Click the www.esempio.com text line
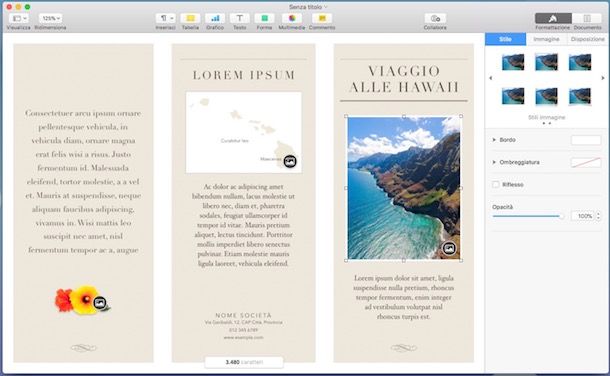 pyautogui.click(x=244, y=338)
